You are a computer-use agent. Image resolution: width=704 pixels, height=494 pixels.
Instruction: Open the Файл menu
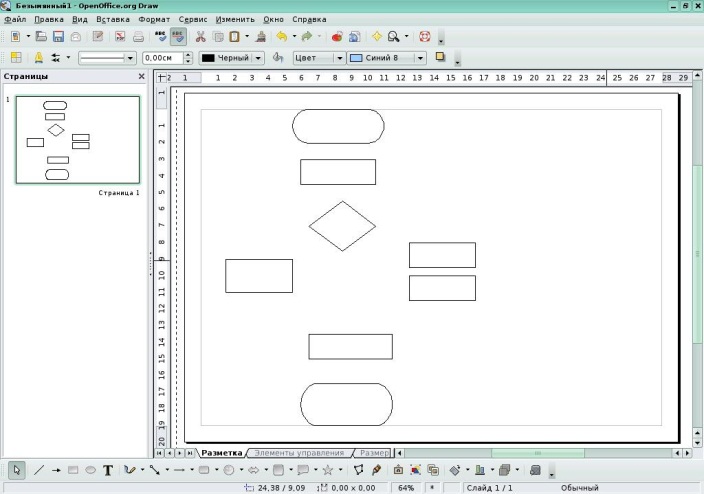click(15, 19)
